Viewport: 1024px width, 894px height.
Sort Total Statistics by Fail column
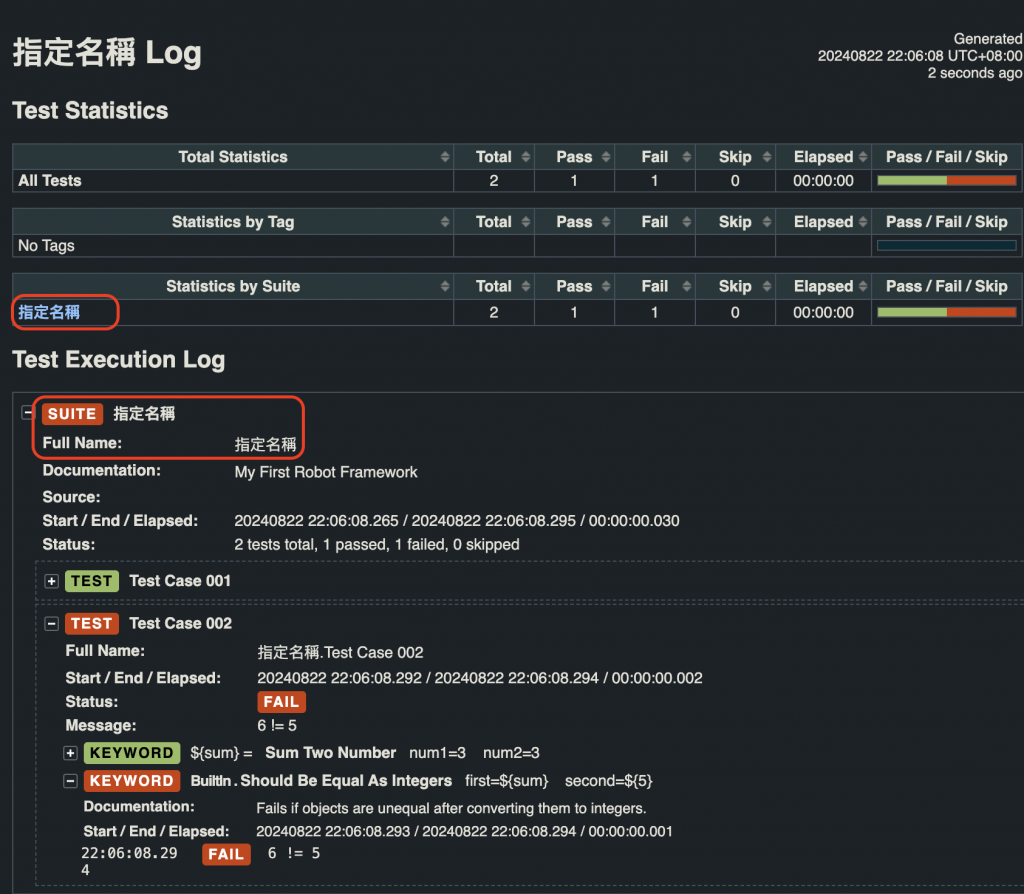(x=655, y=157)
